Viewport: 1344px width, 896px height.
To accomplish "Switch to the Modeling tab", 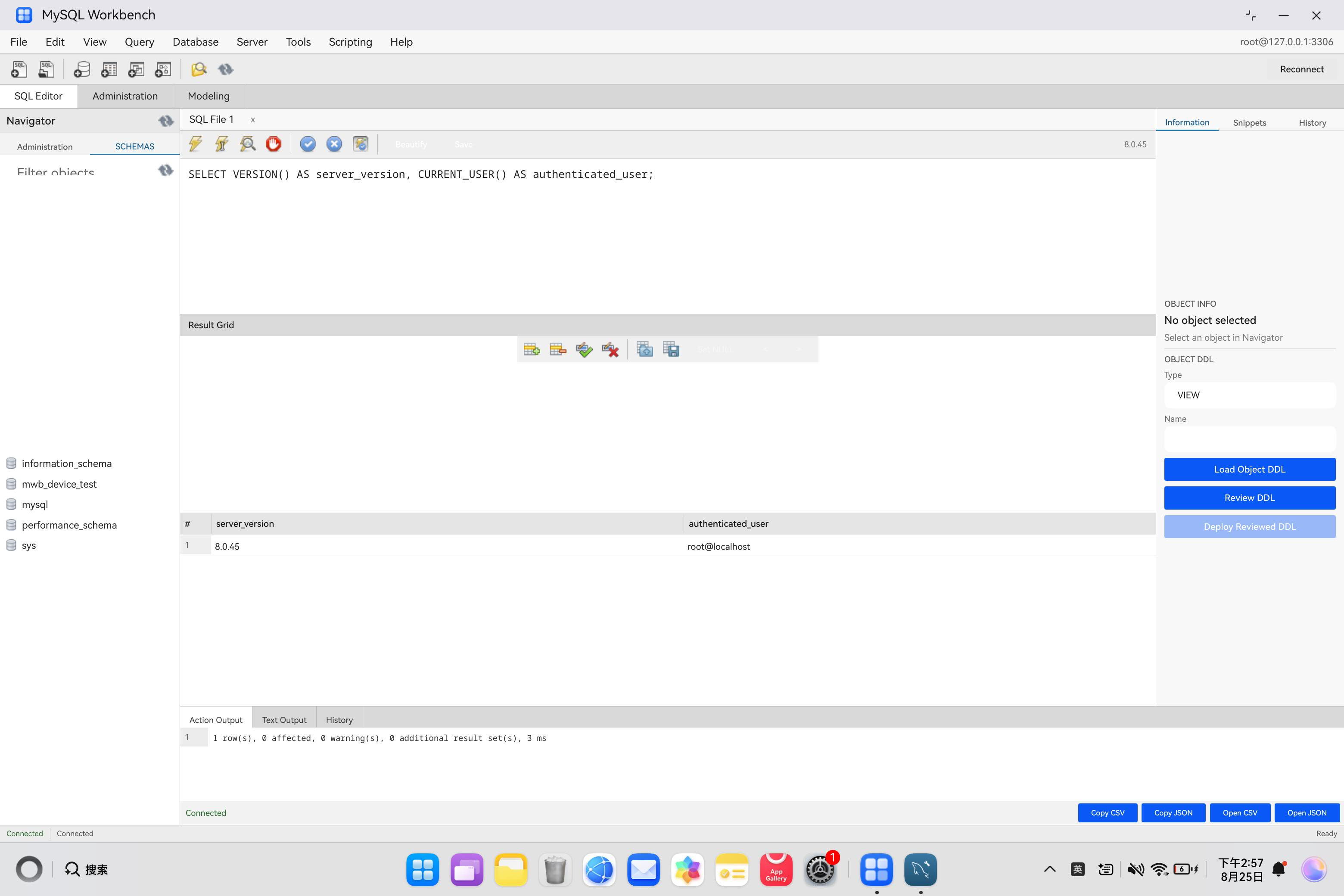I will coord(208,96).
